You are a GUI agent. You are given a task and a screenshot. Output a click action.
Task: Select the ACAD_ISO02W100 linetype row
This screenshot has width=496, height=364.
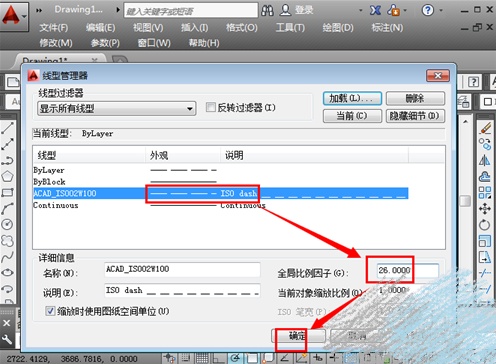(x=221, y=193)
